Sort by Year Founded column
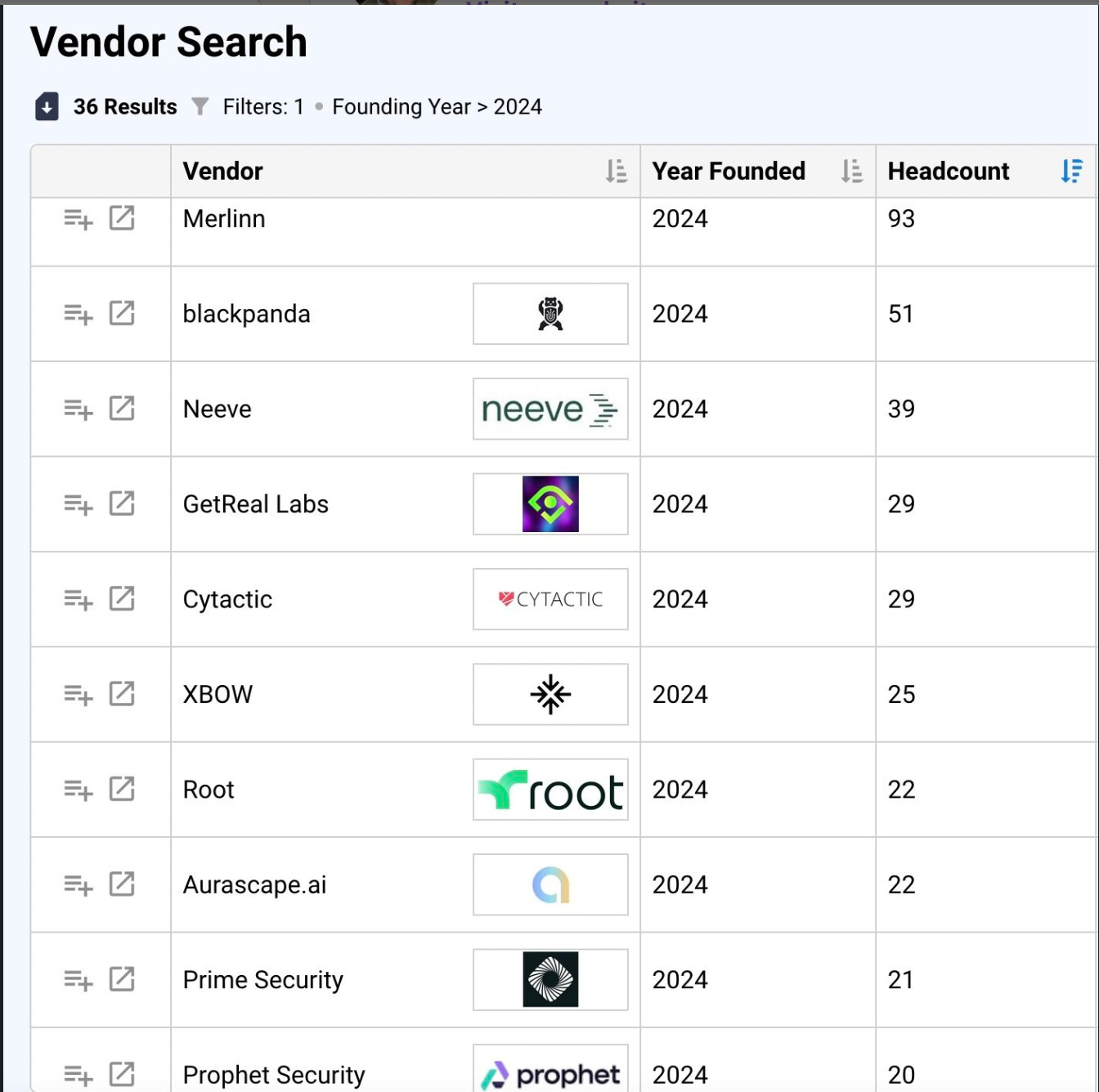Image resolution: width=1099 pixels, height=1092 pixels. [x=851, y=171]
